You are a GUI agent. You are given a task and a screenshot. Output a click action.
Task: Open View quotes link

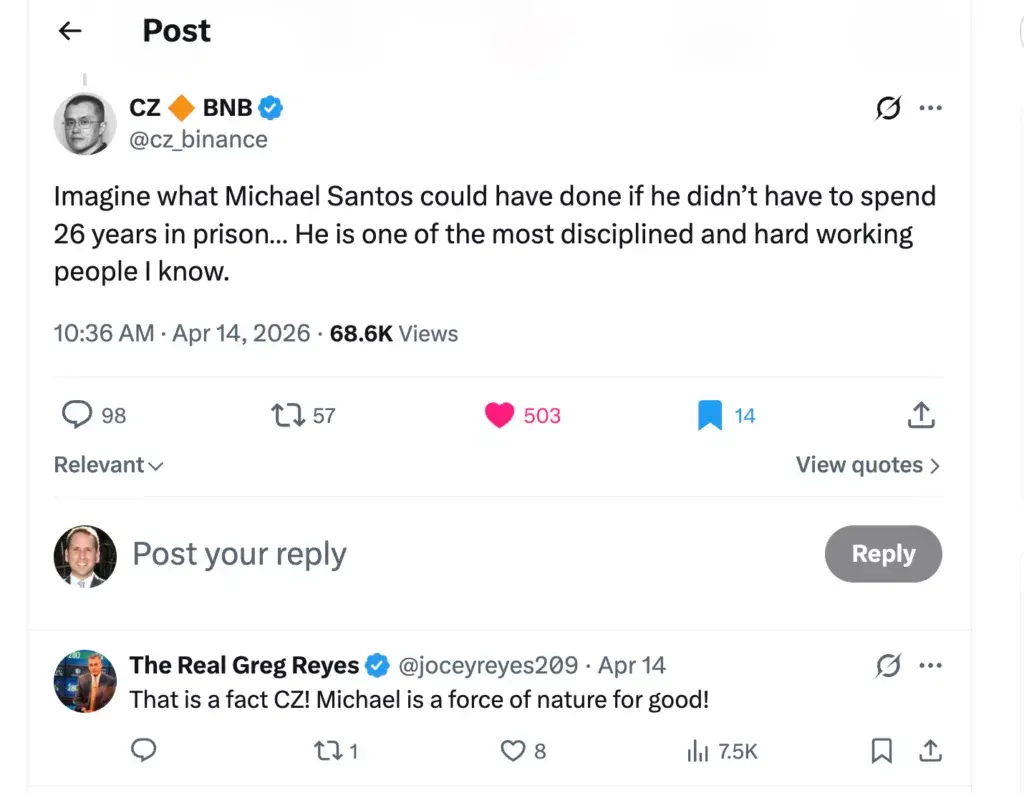point(867,465)
